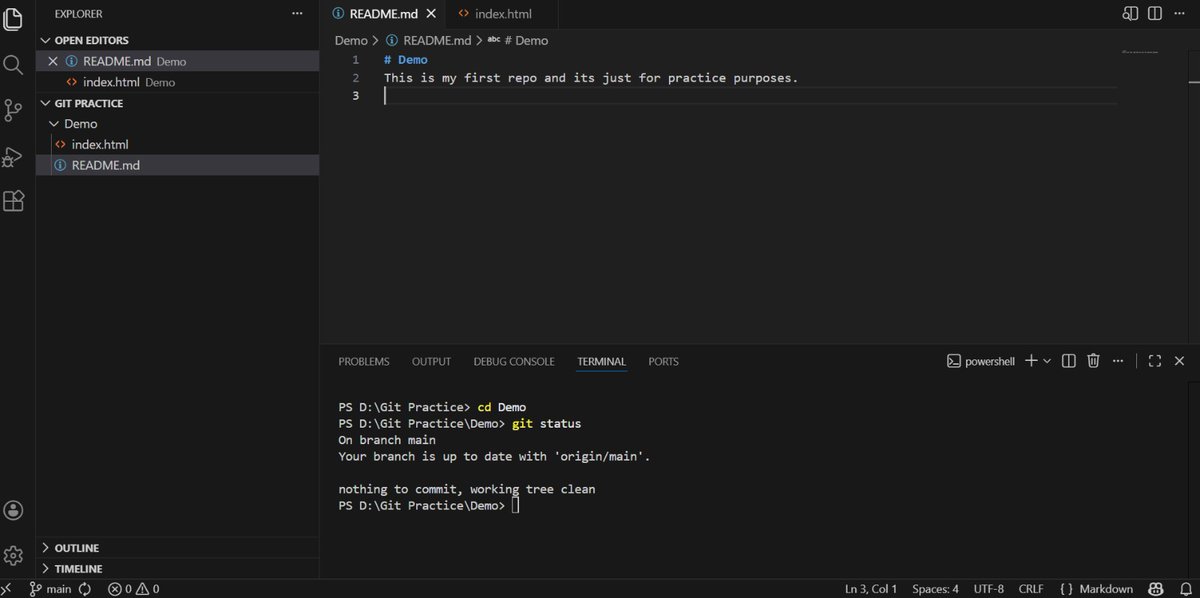Screen dimensions: 1200x598
Task: Kill the terminal with trash icon
Action: click(1094, 361)
